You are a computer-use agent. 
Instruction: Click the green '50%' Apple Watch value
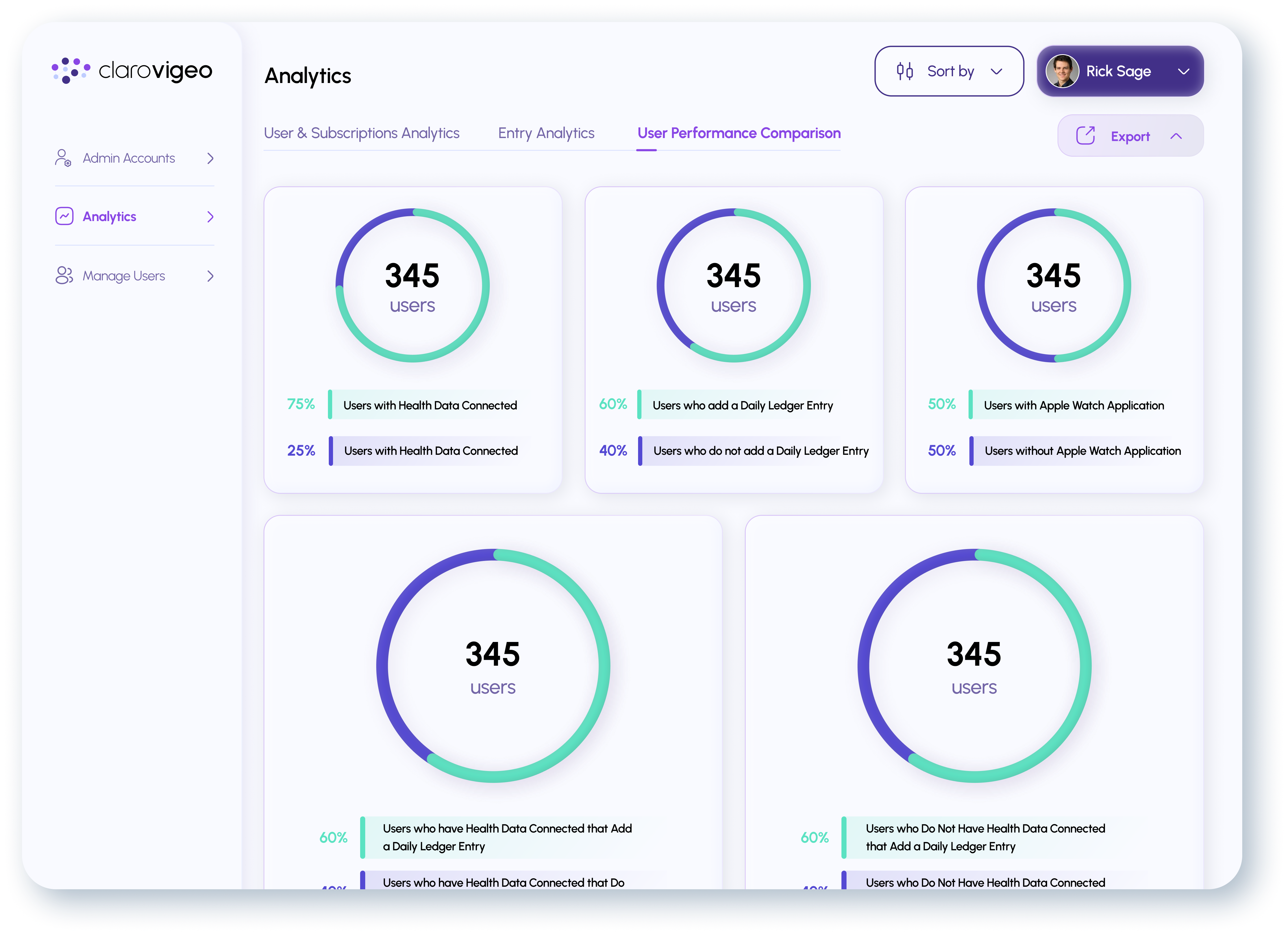coord(942,404)
